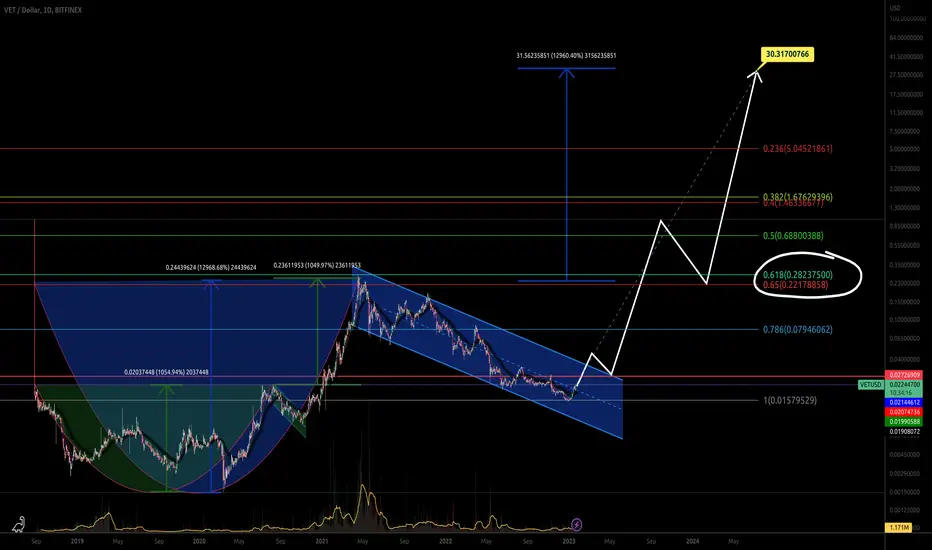Click the yellow 1.171M volume label
932x550 pixels.
pyautogui.click(x=898, y=527)
